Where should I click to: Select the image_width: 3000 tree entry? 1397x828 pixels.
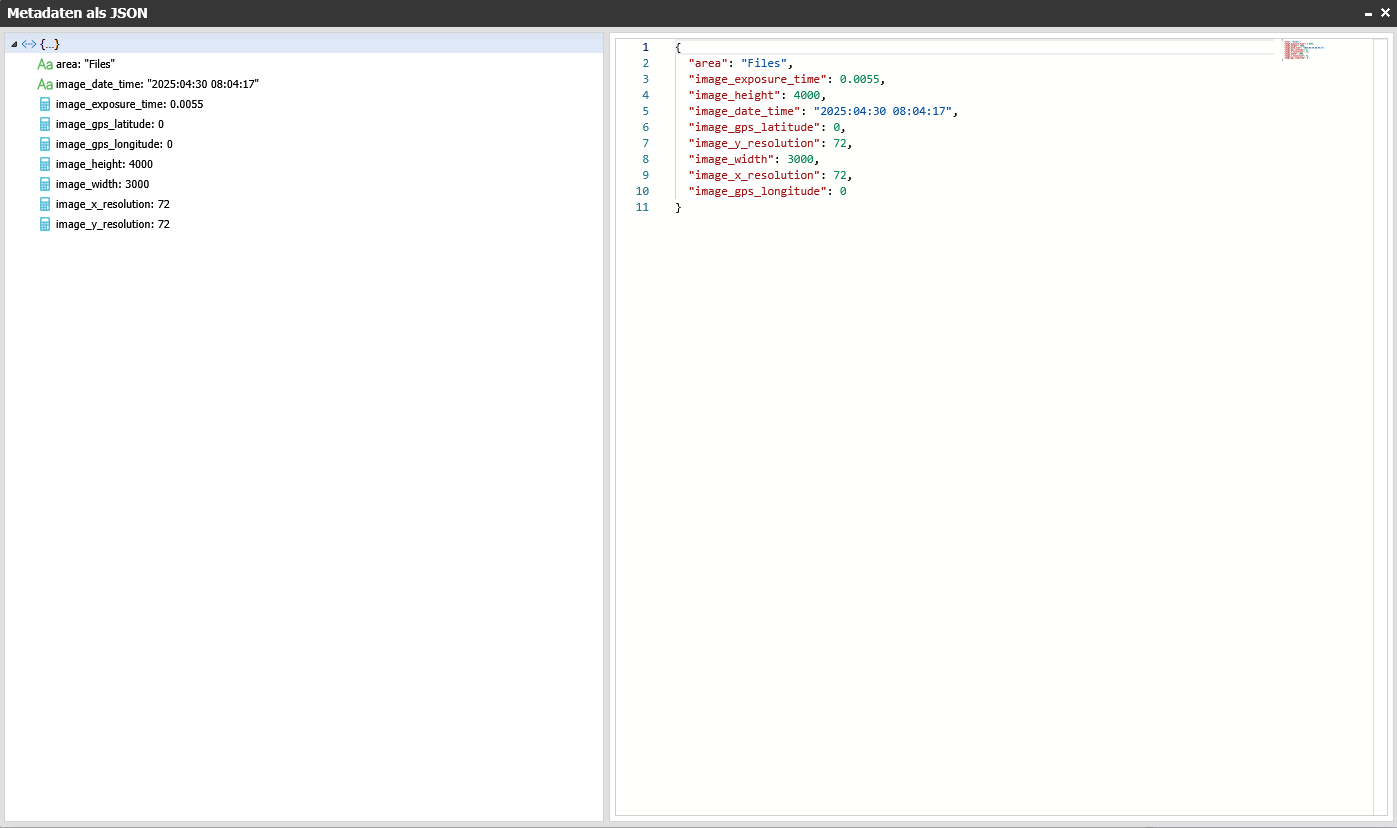point(102,184)
